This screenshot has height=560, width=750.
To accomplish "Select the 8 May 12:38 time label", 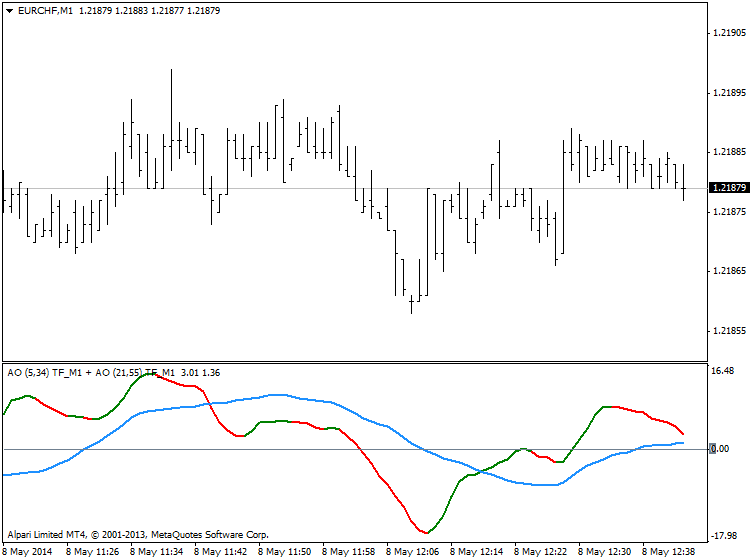I will pos(668,551).
